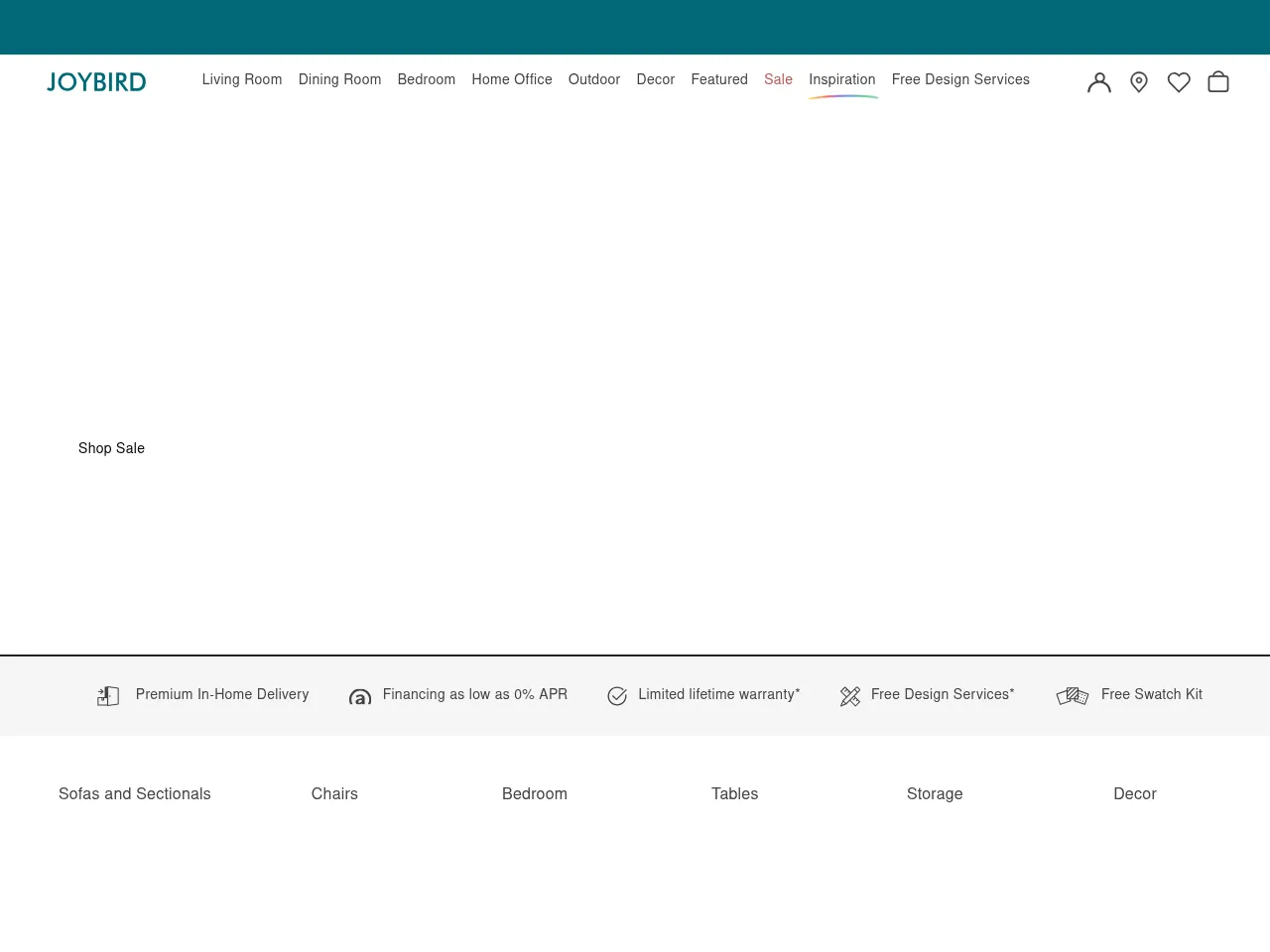Open the wishlist heart icon
Image resolution: width=1270 pixels, height=952 pixels.
(x=1179, y=82)
